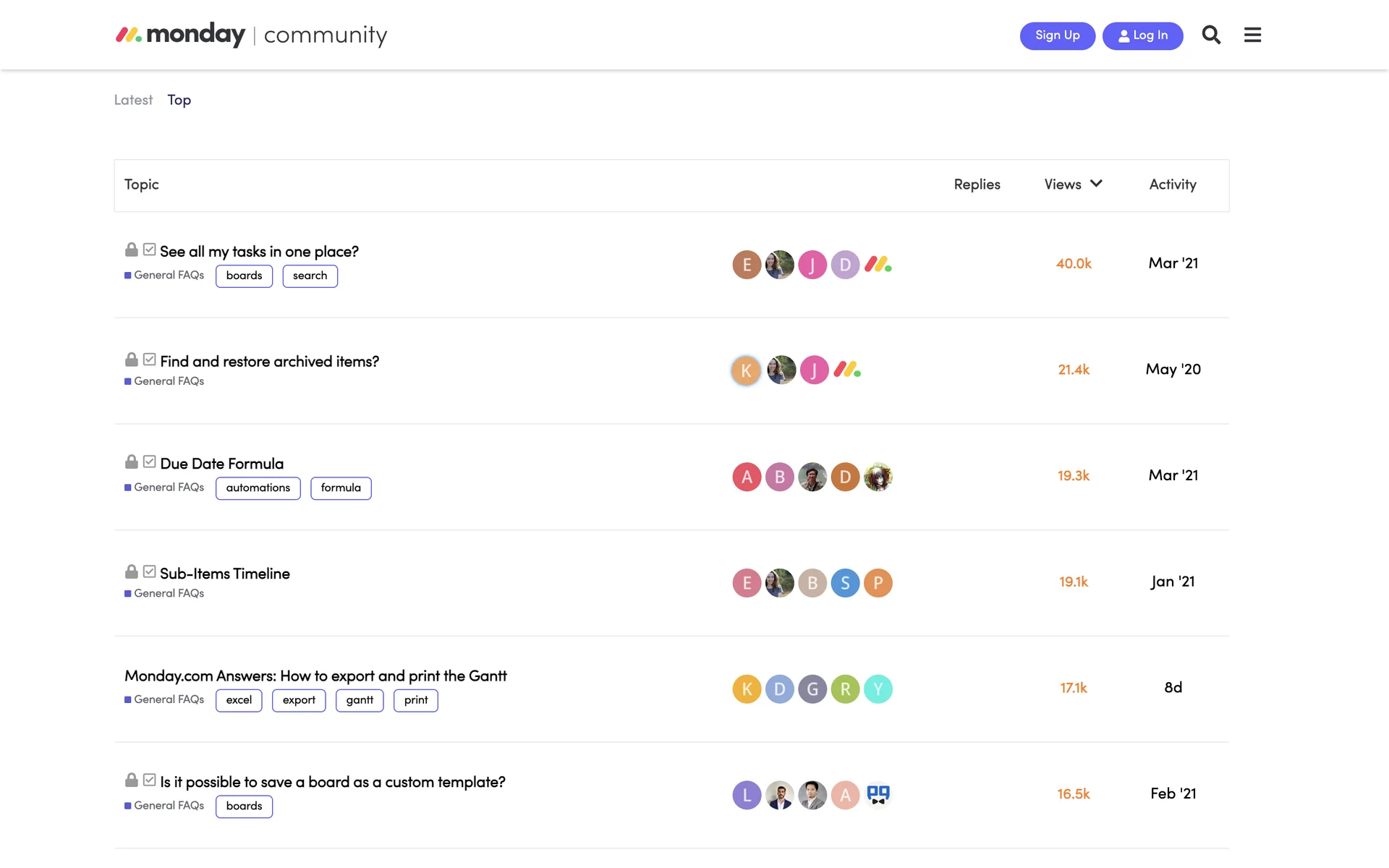The image size is (1389, 868).
Task: Select the Top tab
Action: click(179, 100)
